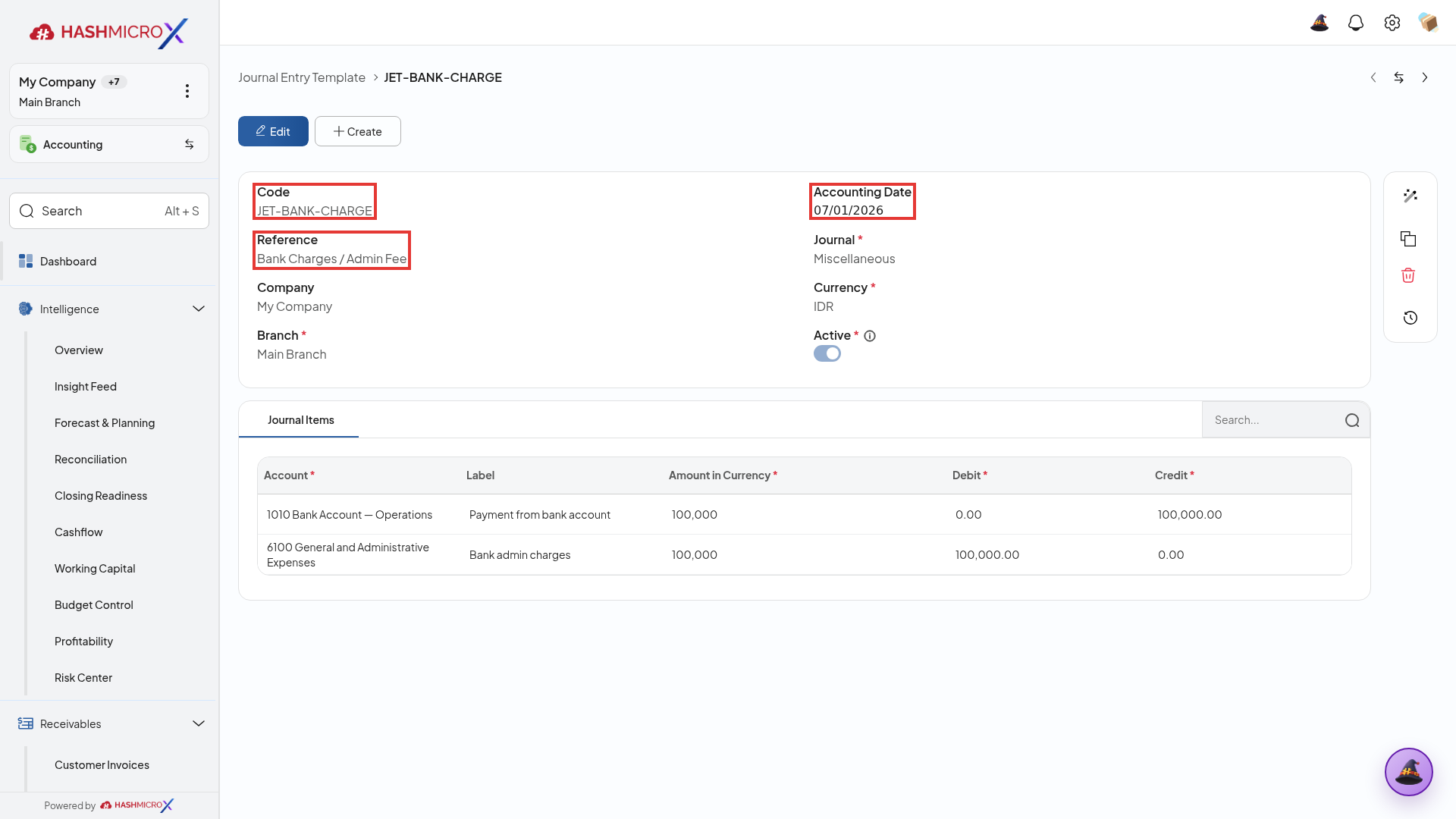Open Budget Control menu item
The width and height of the screenshot is (1456, 819).
click(x=94, y=605)
